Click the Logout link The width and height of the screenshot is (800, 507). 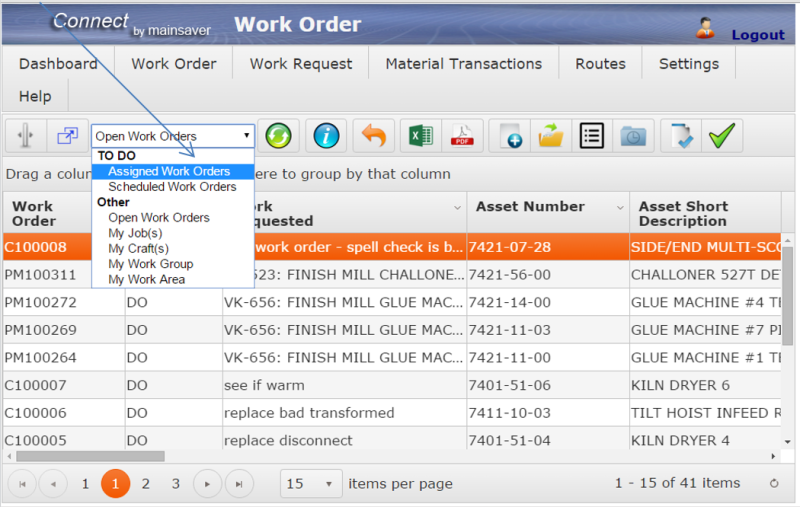(757, 34)
